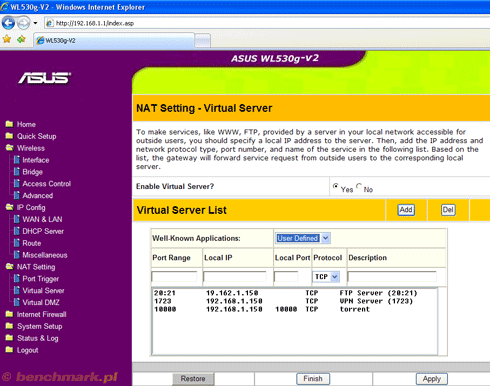Image resolution: width=490 pixels, height=386 pixels.
Task: Open the Port Trigger link
Action: 41,279
